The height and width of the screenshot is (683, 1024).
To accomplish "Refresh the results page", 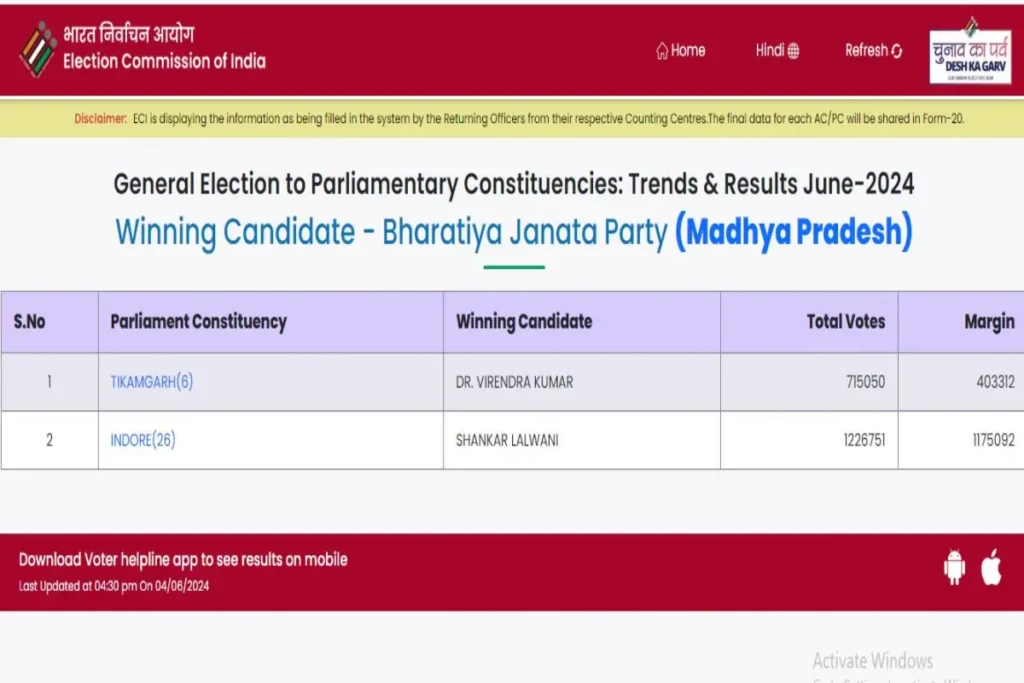I will [x=874, y=50].
